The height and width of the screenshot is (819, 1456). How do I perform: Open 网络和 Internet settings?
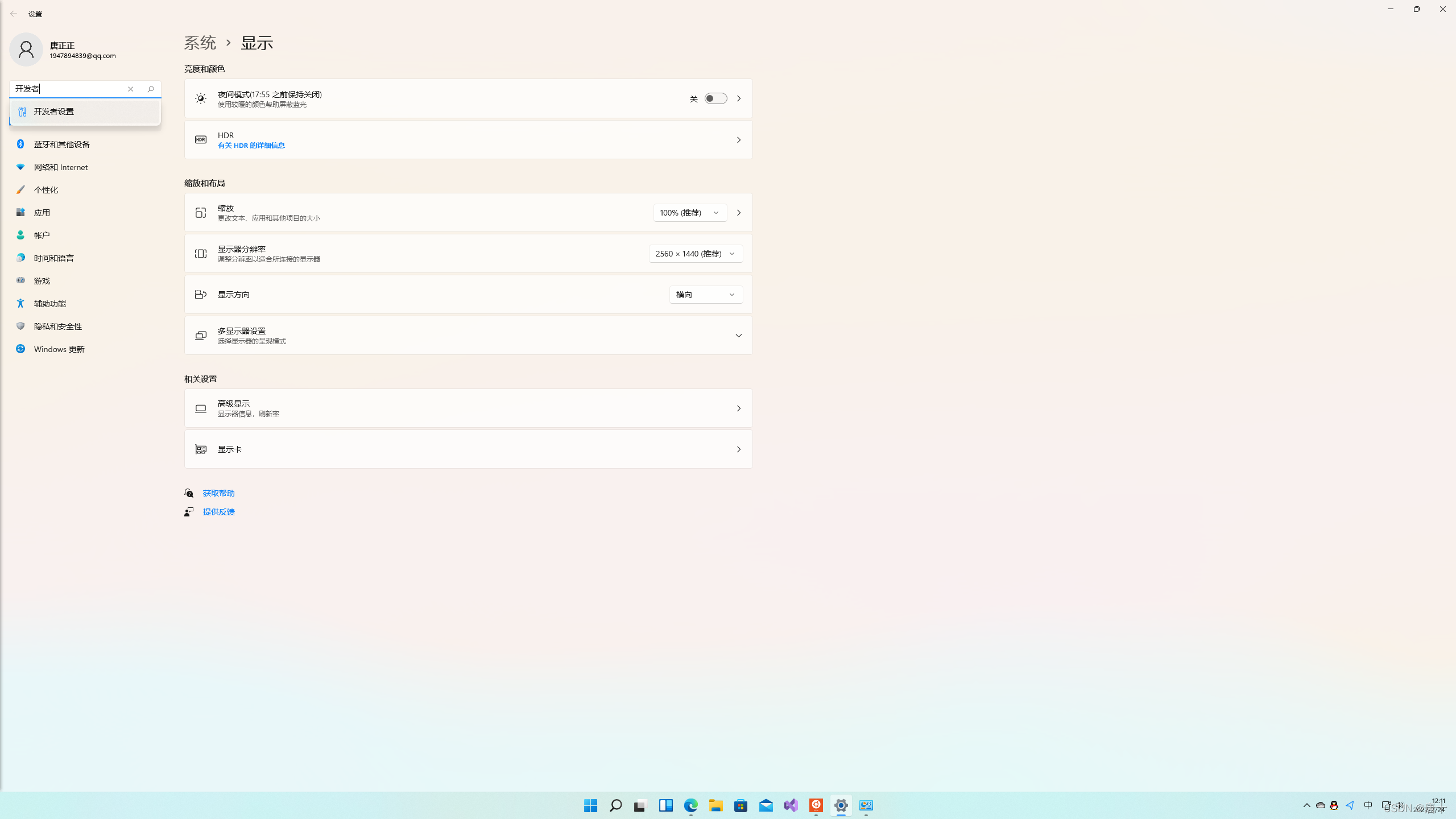click(x=85, y=167)
